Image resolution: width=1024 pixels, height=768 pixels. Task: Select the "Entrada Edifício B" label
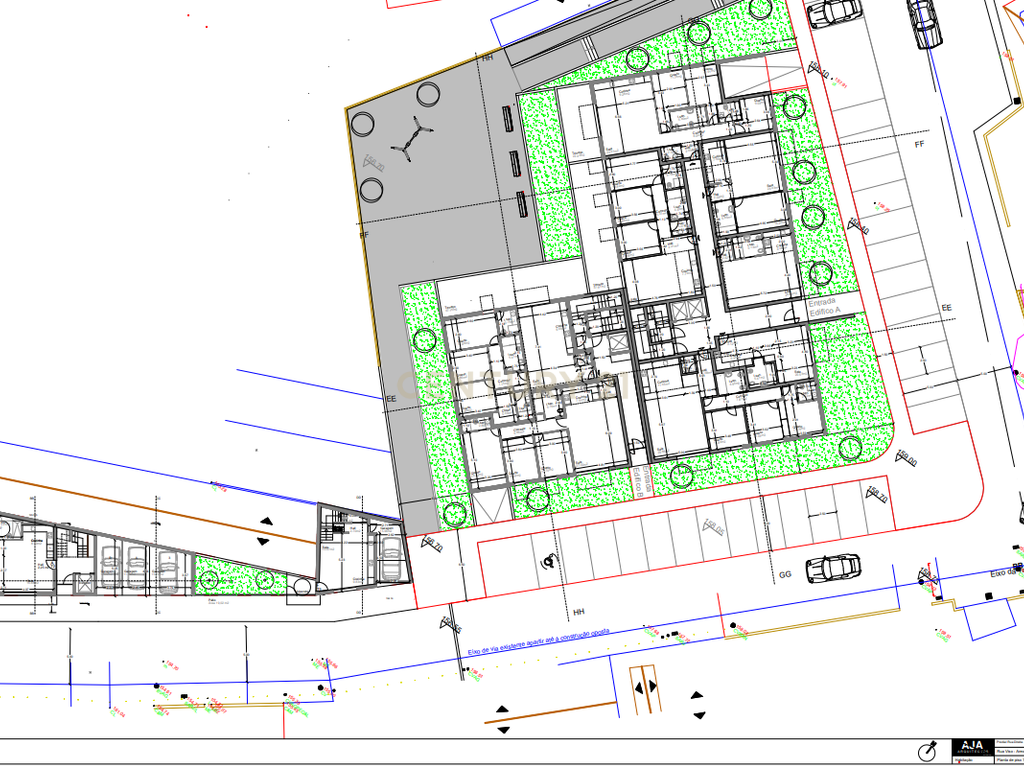pyautogui.click(x=641, y=483)
